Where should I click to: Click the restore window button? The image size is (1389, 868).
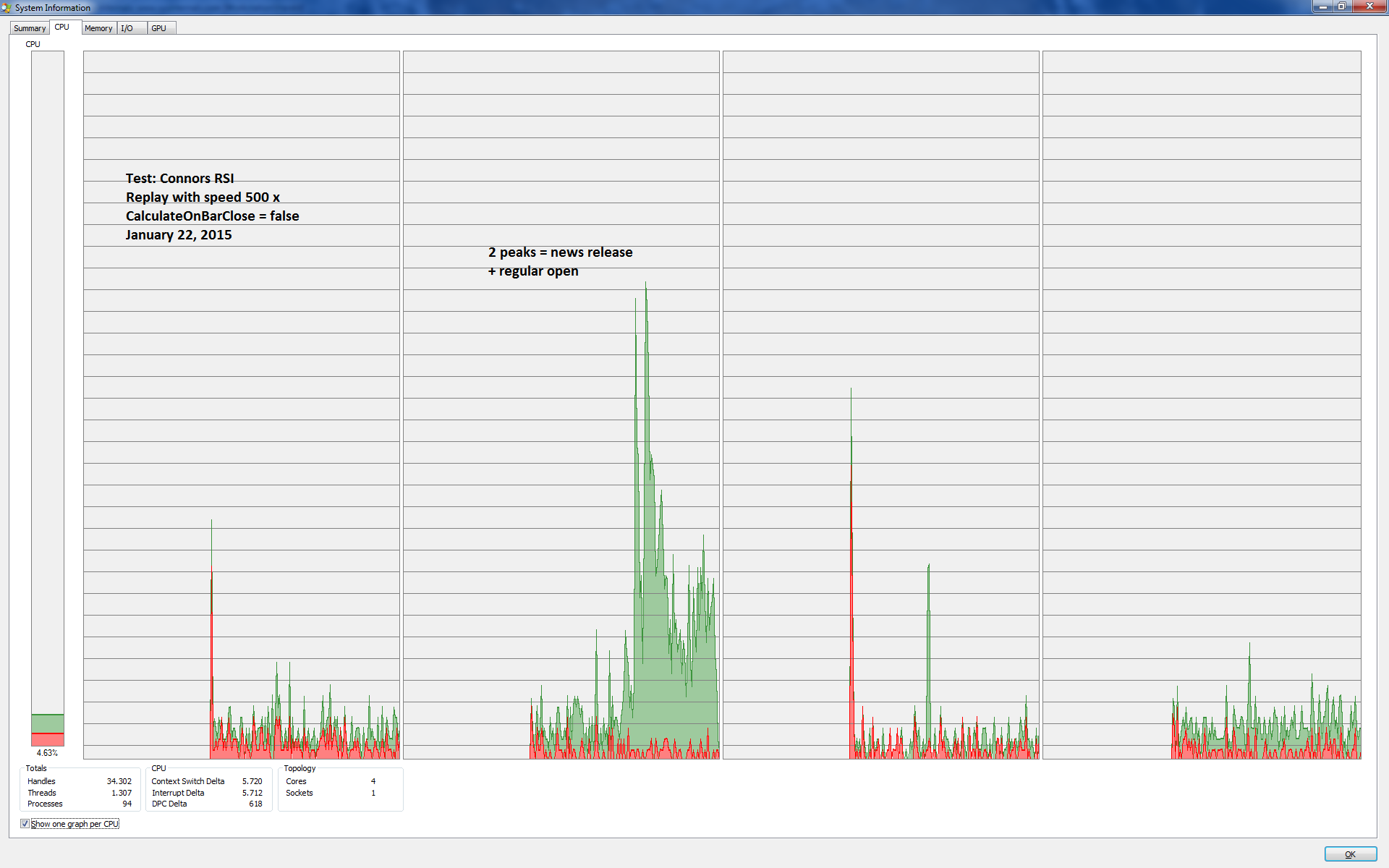click(1341, 7)
